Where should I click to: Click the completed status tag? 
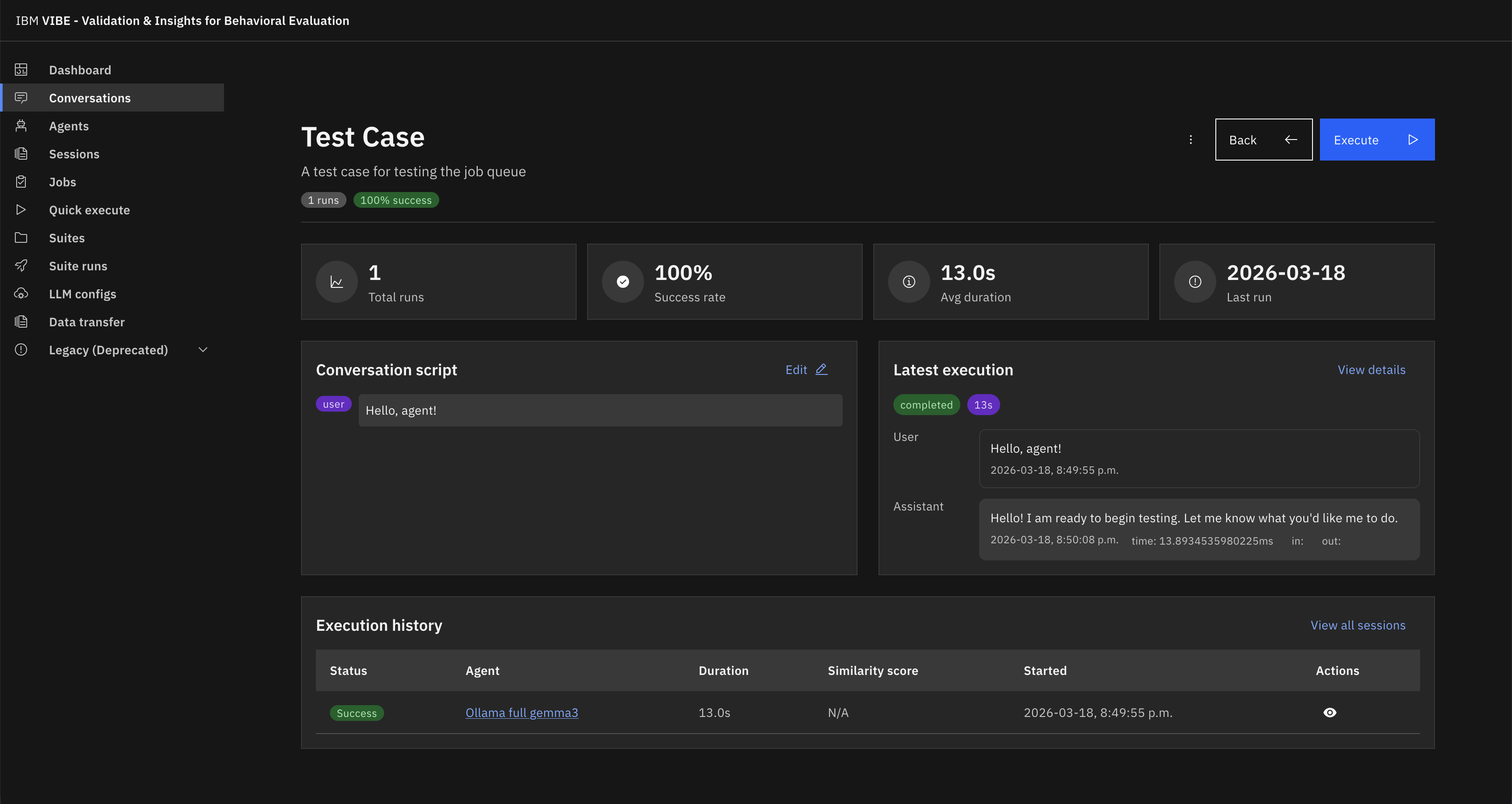(x=926, y=404)
